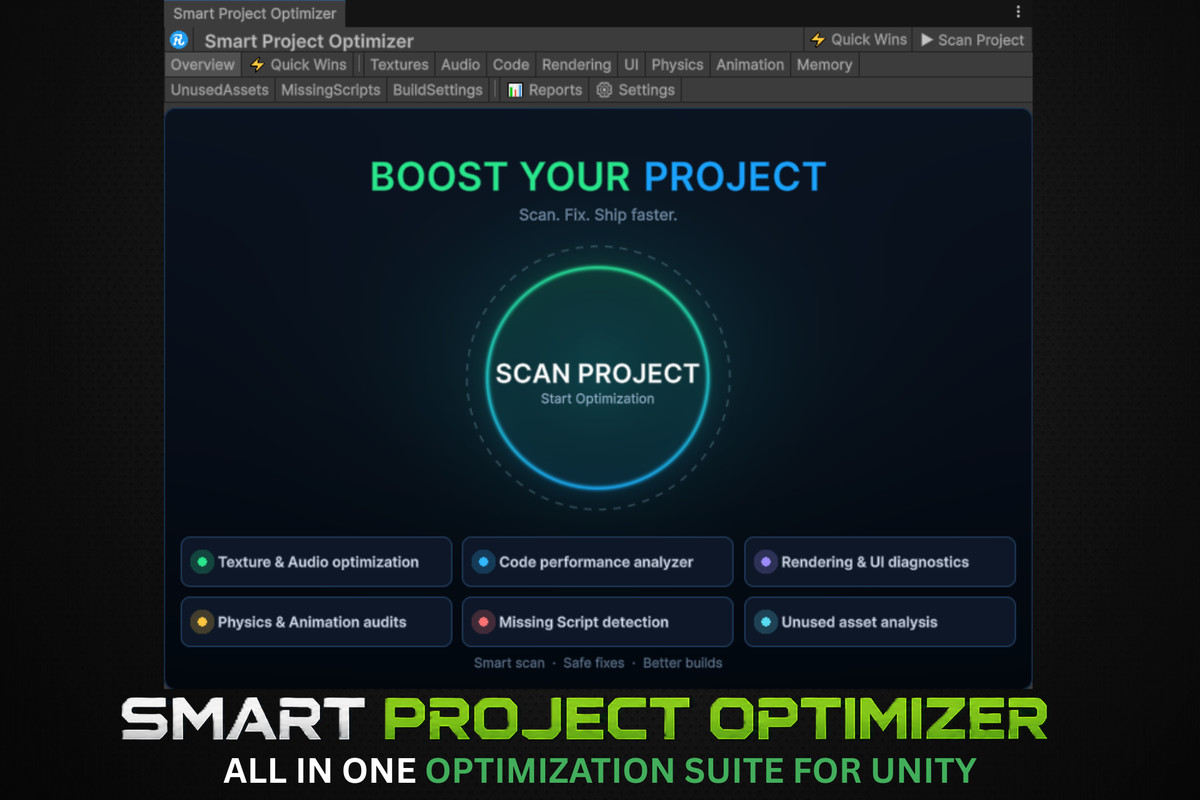Click the gear icon beside Settings
The height and width of the screenshot is (800, 1200).
(604, 90)
